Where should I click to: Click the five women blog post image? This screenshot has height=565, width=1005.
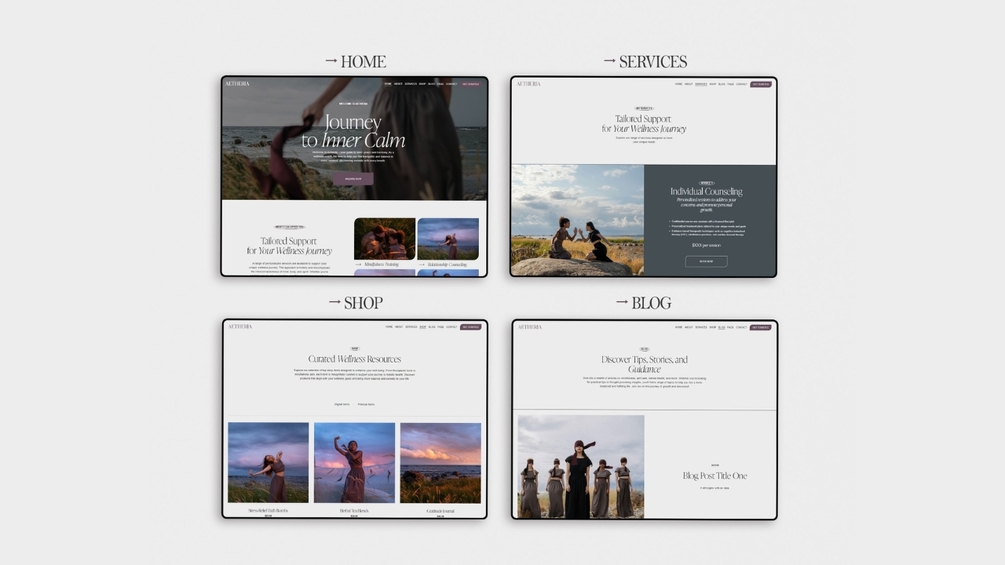[x=581, y=467]
